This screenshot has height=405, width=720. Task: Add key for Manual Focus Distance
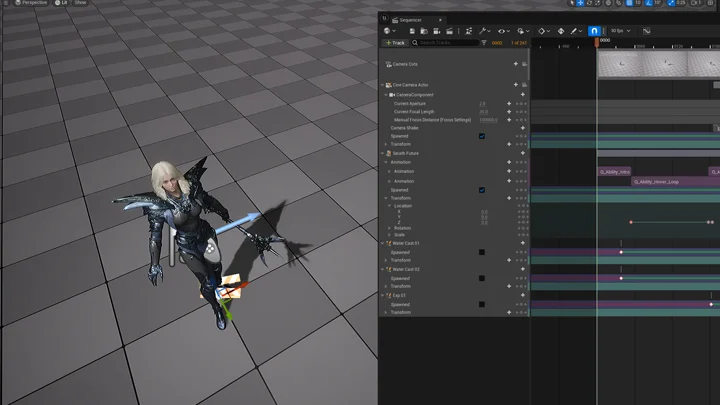click(x=509, y=120)
